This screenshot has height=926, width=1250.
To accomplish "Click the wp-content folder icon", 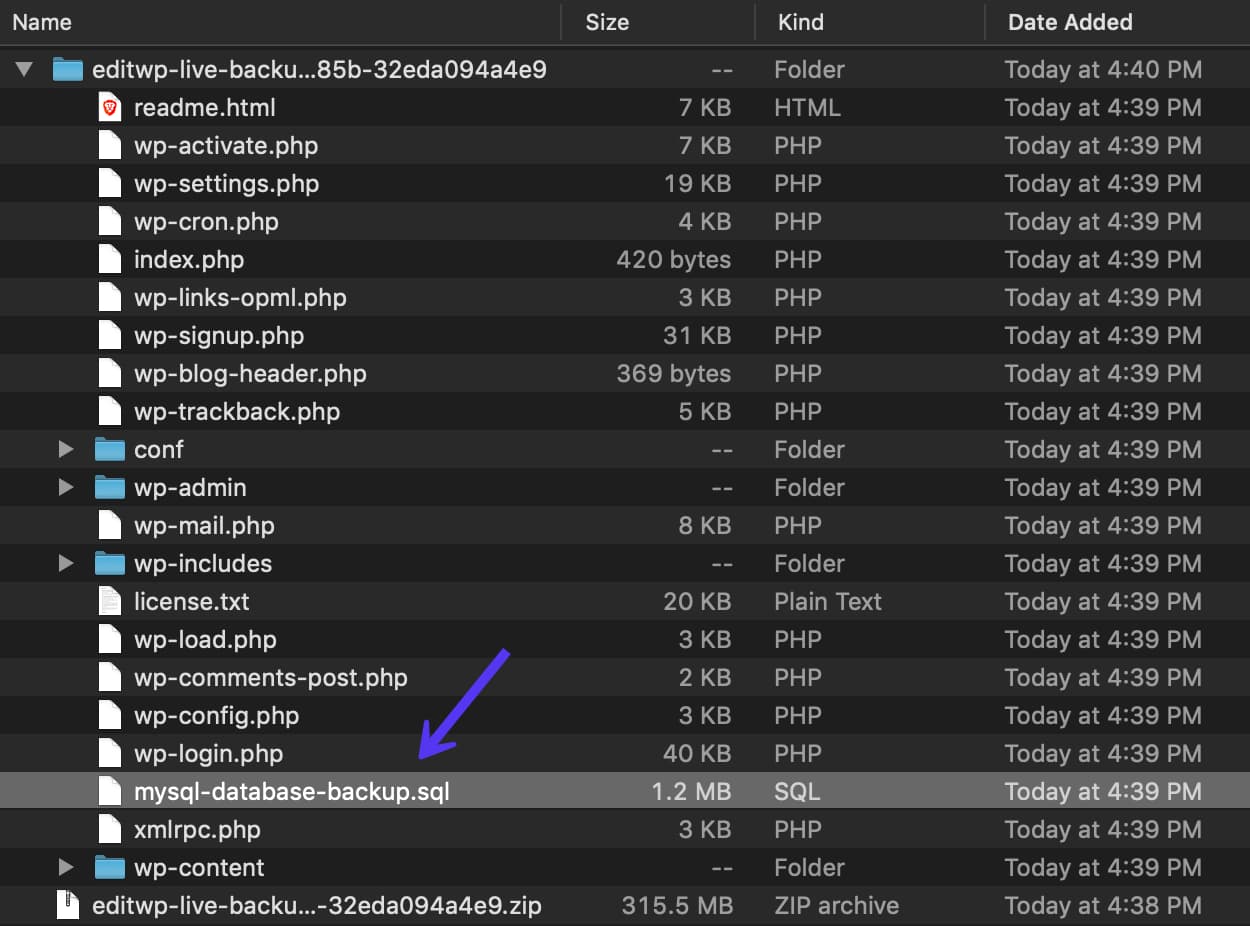I will coord(109,867).
